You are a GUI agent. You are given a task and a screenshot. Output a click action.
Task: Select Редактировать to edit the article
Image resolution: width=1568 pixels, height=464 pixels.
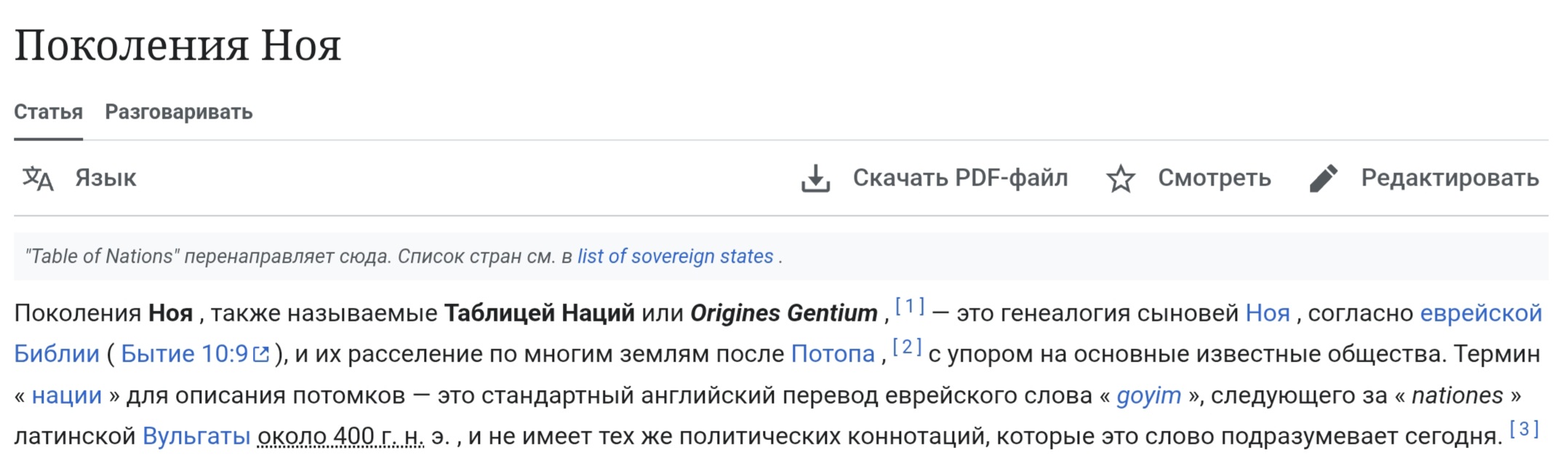coord(1449,178)
